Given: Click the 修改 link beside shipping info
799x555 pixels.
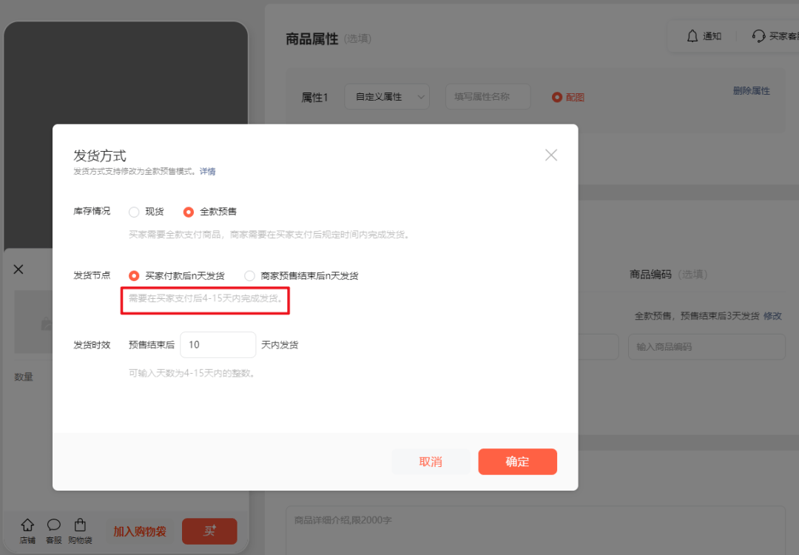Looking at the screenshot, I should point(773,316).
